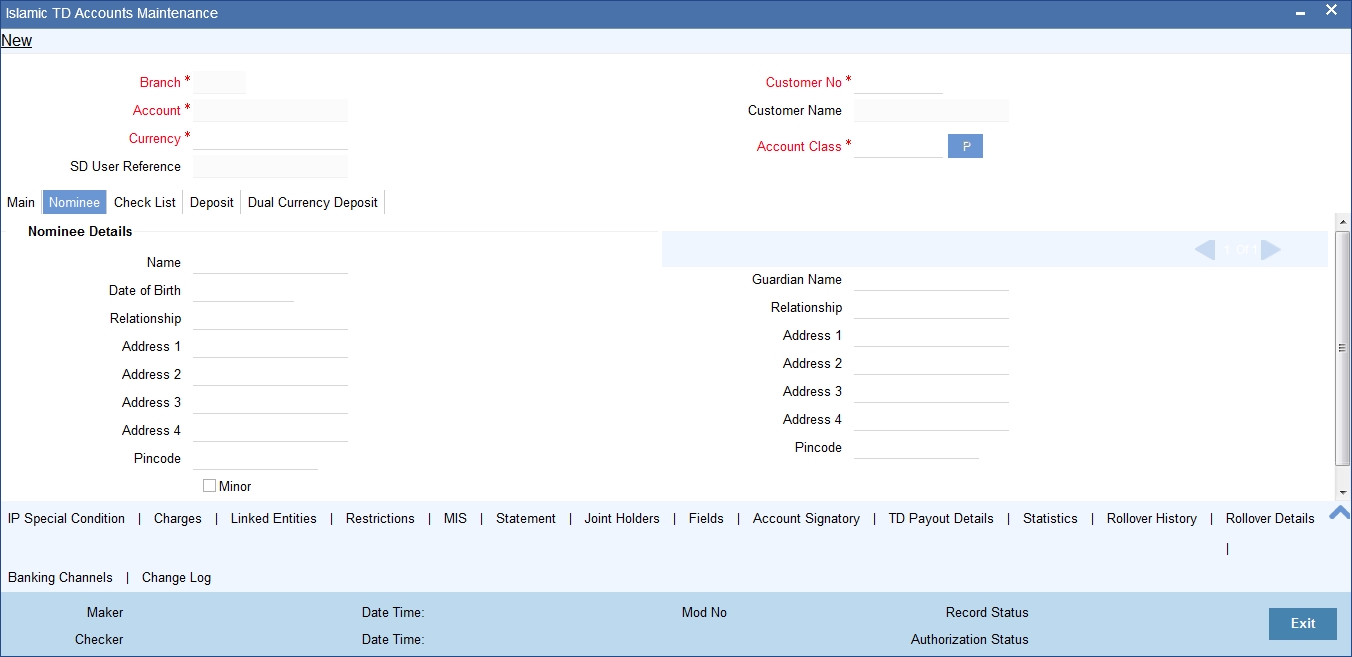Collapse the bottom links panel chevron

(1340, 513)
